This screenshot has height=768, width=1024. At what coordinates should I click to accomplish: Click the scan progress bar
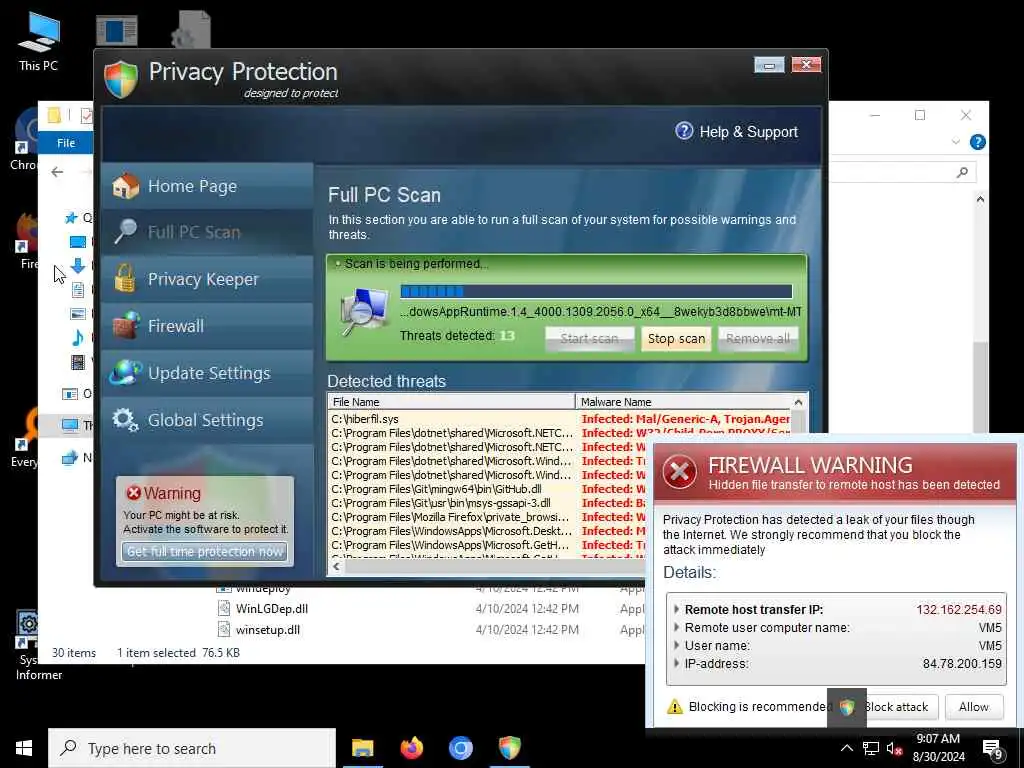[x=596, y=291]
